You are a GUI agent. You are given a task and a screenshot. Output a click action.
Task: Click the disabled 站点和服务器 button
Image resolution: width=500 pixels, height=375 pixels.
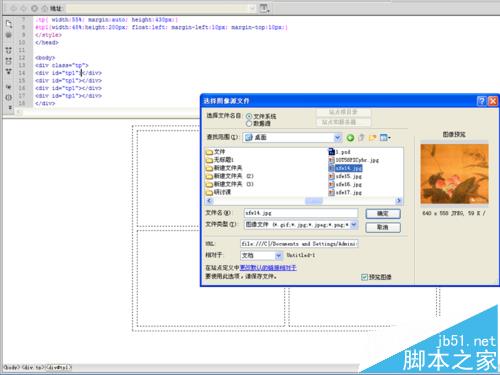coord(343,122)
